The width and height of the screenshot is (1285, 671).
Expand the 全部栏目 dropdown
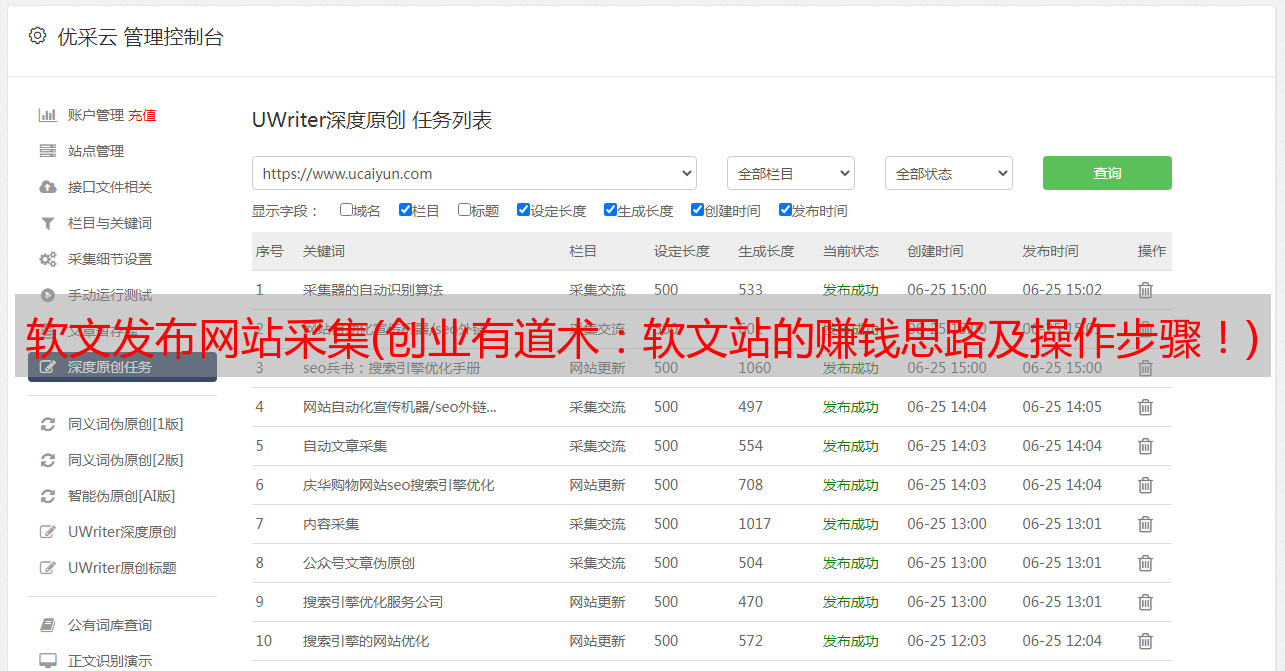point(790,173)
